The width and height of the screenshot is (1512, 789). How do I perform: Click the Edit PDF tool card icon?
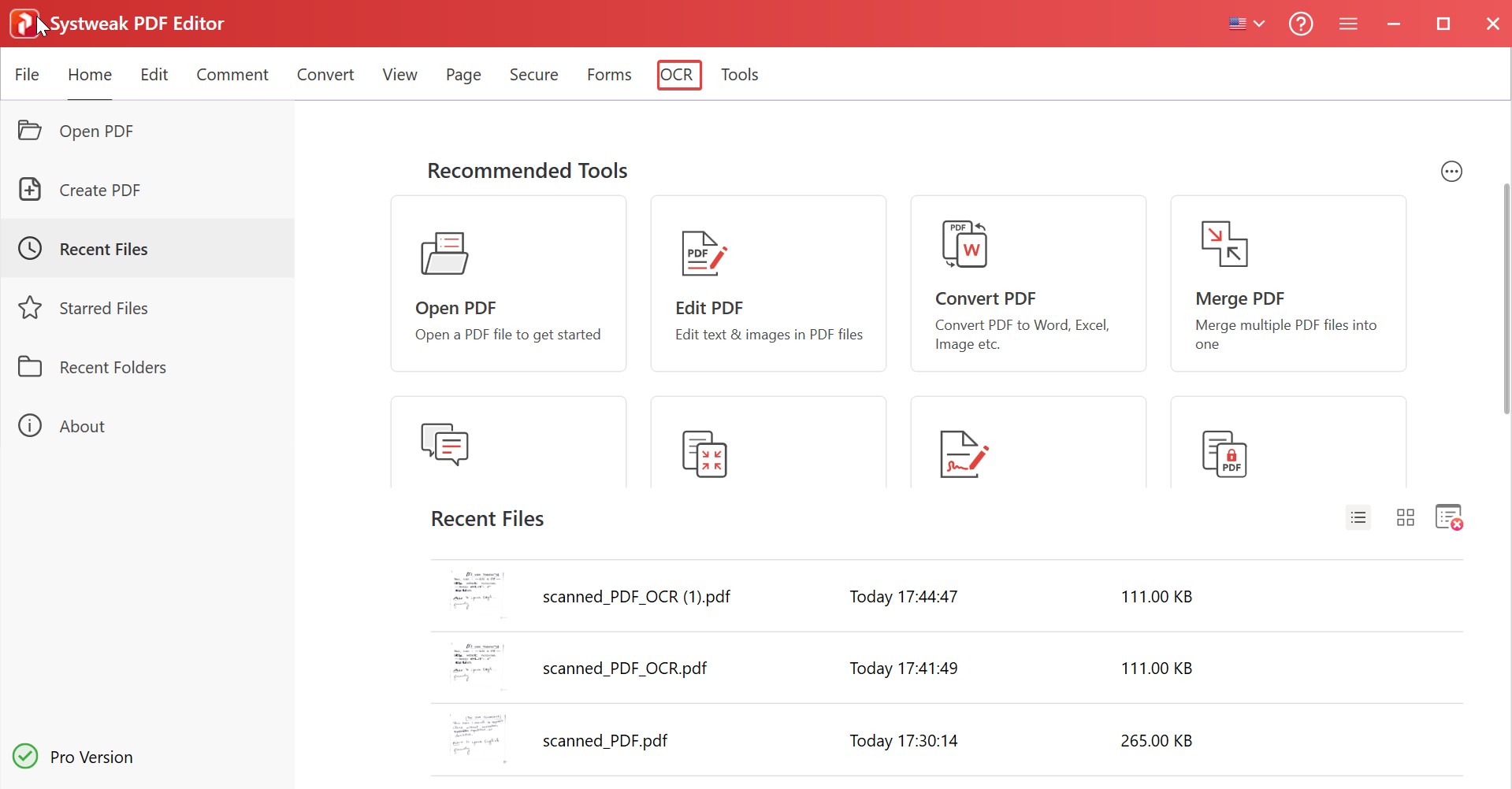(704, 254)
